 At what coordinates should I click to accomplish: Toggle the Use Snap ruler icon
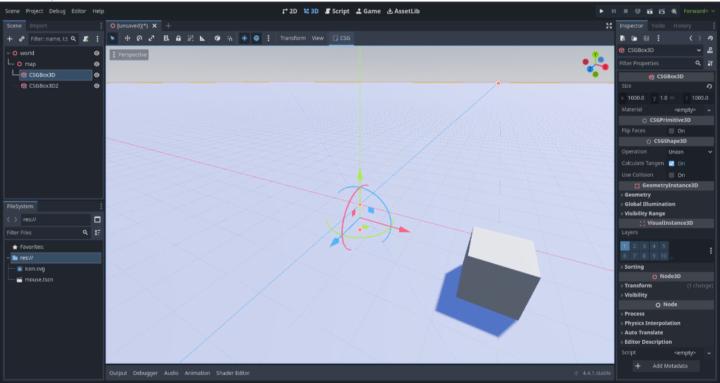point(202,38)
